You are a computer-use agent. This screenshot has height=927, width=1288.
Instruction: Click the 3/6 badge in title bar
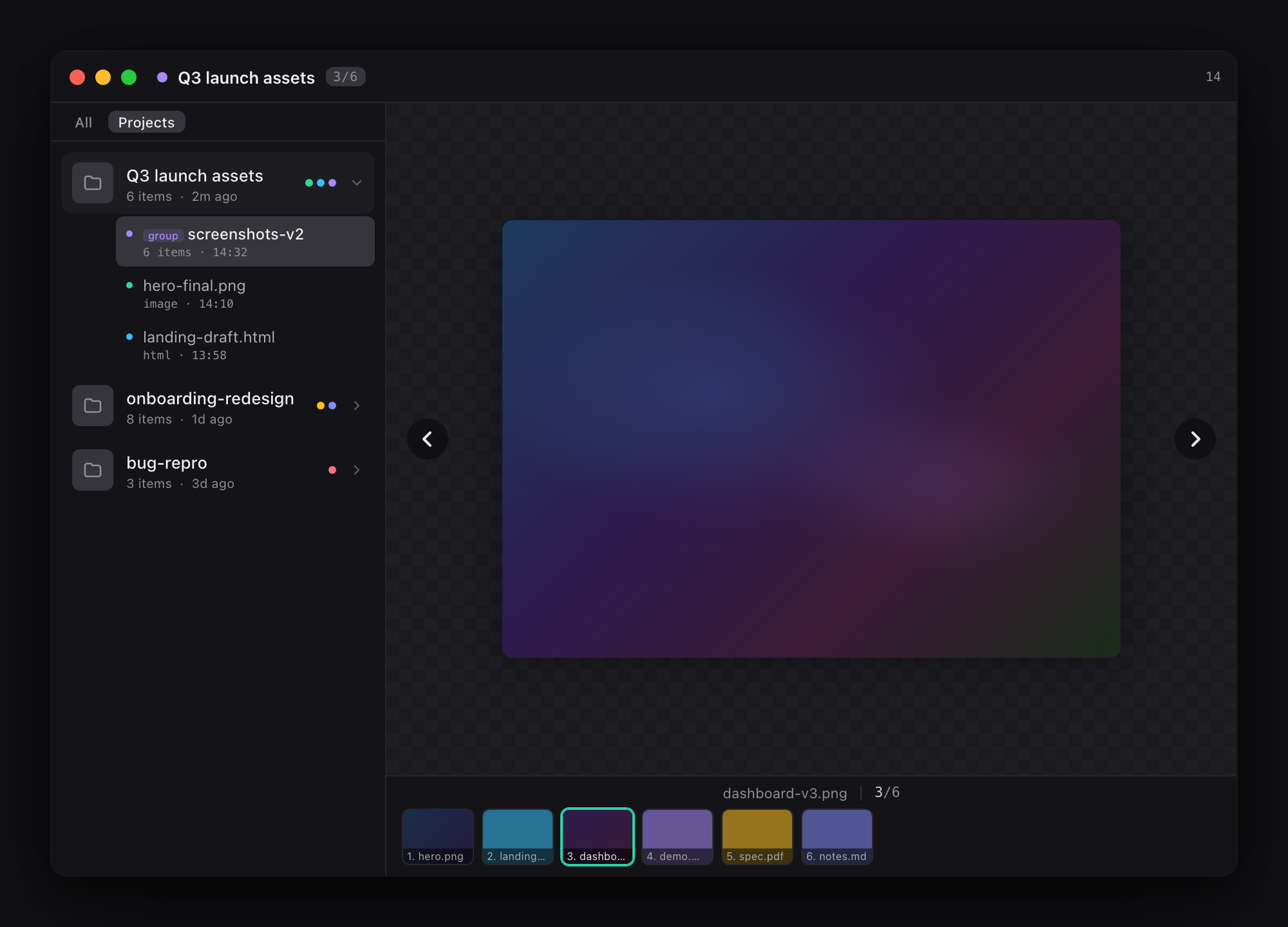click(345, 77)
